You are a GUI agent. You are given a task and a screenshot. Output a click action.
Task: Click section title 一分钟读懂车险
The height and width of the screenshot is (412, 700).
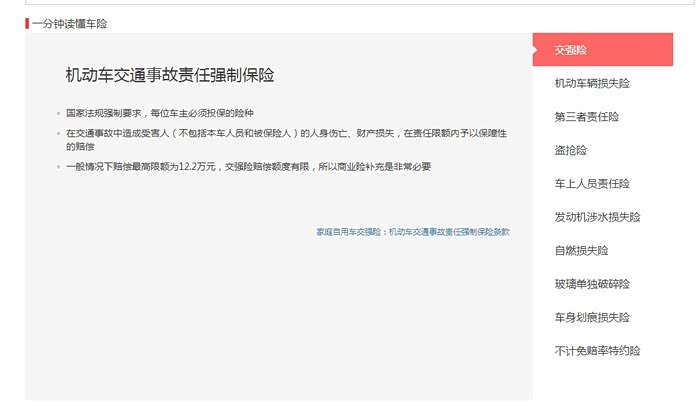69,24
